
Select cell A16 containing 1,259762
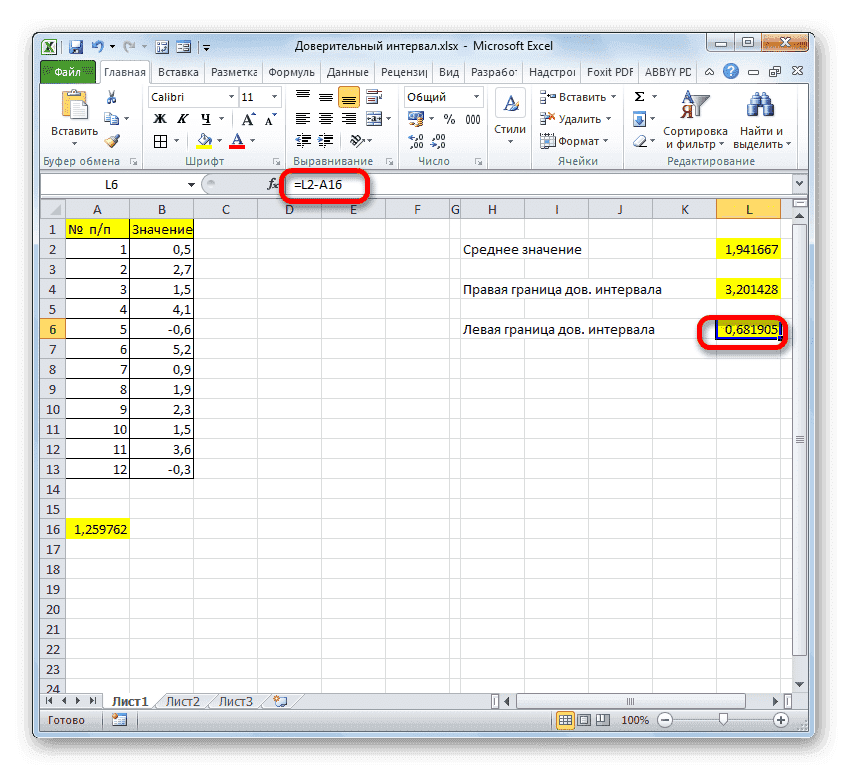pos(97,529)
